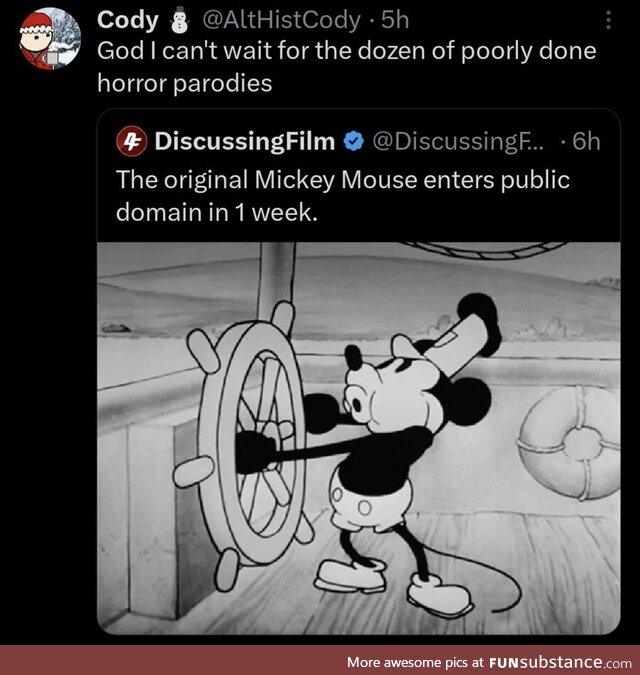Click the DiscussingFilm logo avatar
The height and width of the screenshot is (675, 640).
(x=132, y=141)
